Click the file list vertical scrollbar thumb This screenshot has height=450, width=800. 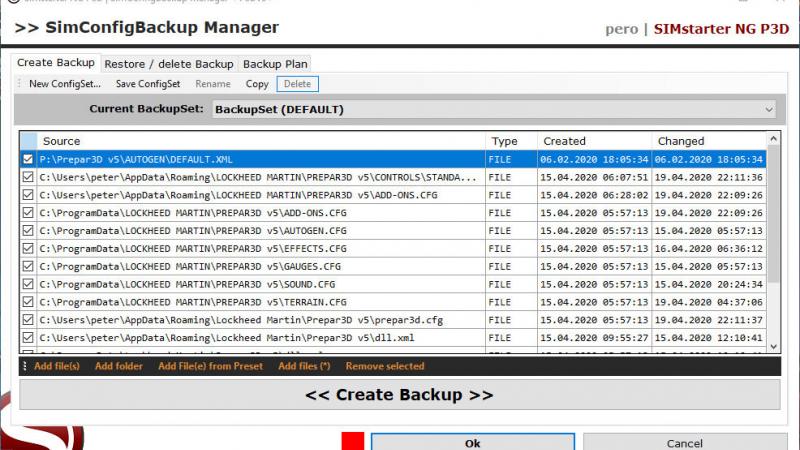(773, 214)
